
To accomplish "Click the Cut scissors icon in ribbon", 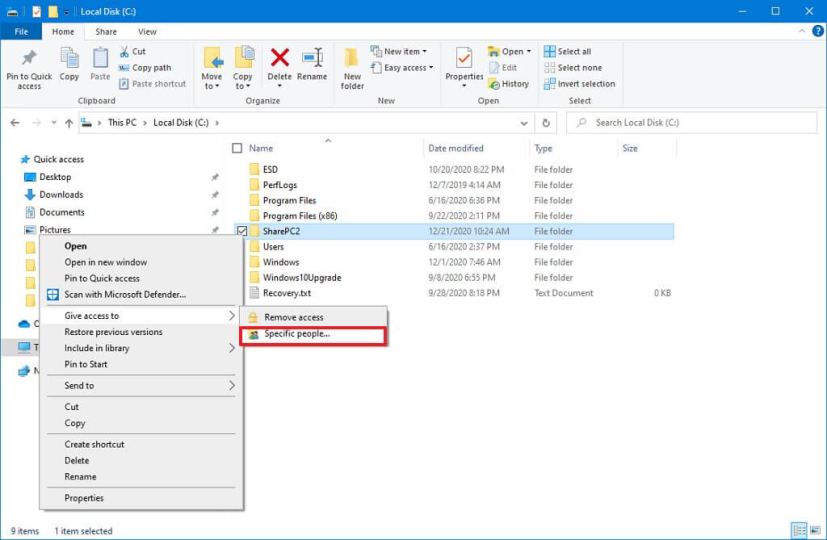I will point(124,51).
